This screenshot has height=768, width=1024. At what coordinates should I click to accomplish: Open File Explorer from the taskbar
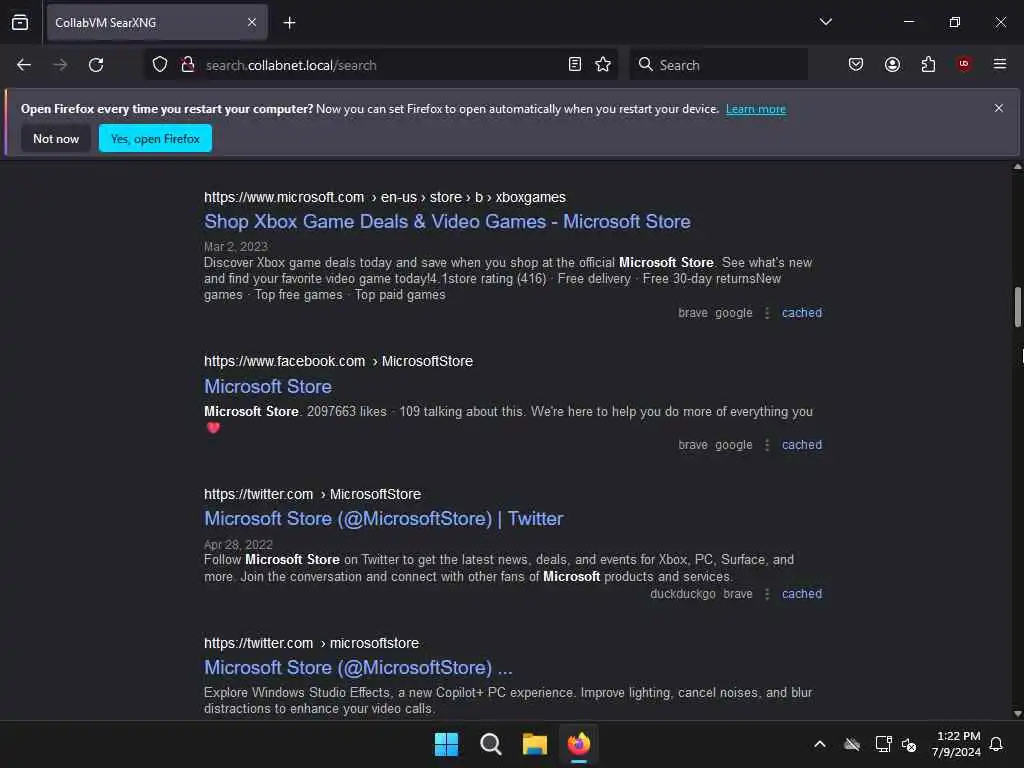click(535, 744)
